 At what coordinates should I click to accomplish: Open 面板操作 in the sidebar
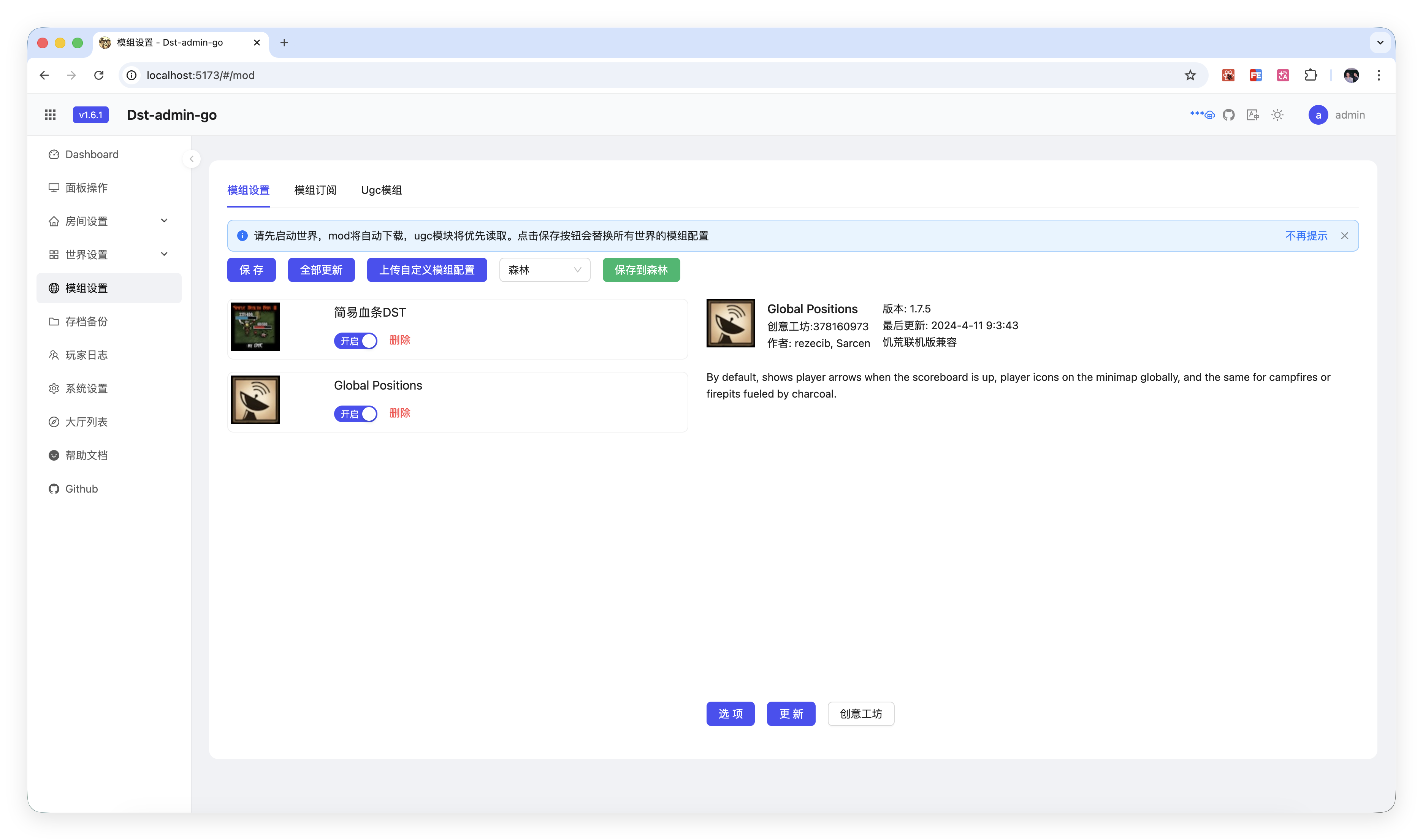[x=109, y=188]
